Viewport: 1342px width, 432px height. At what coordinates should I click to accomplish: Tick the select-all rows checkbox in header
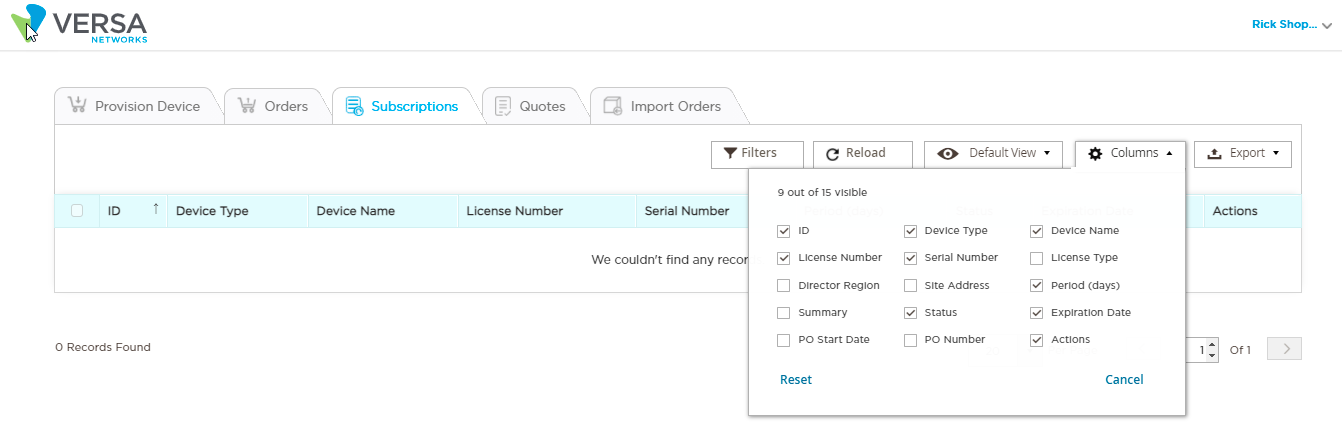(x=77, y=211)
